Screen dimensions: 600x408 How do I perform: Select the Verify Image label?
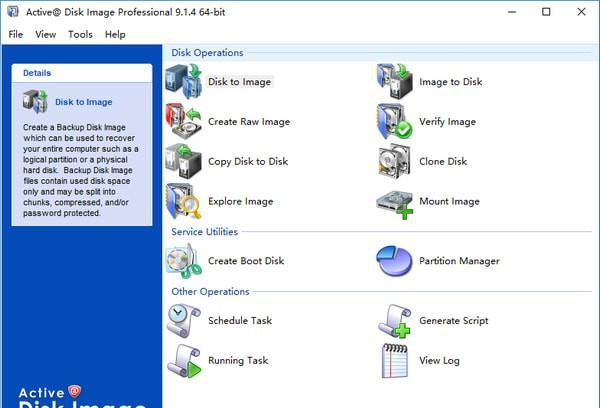click(x=447, y=121)
